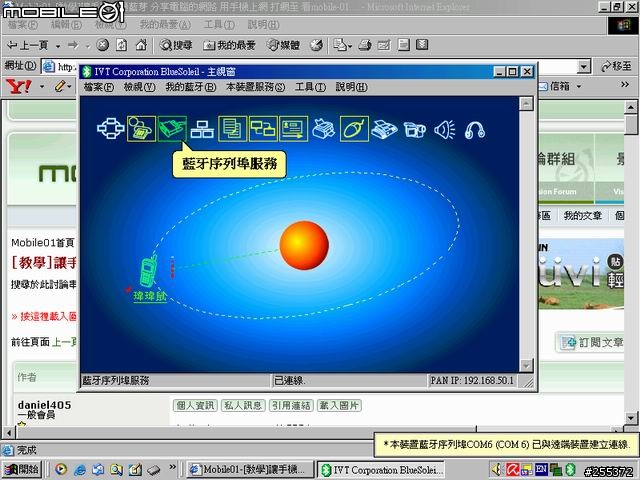Click the orange sun local device ball
Screen dimensions: 640x480
tap(304, 245)
